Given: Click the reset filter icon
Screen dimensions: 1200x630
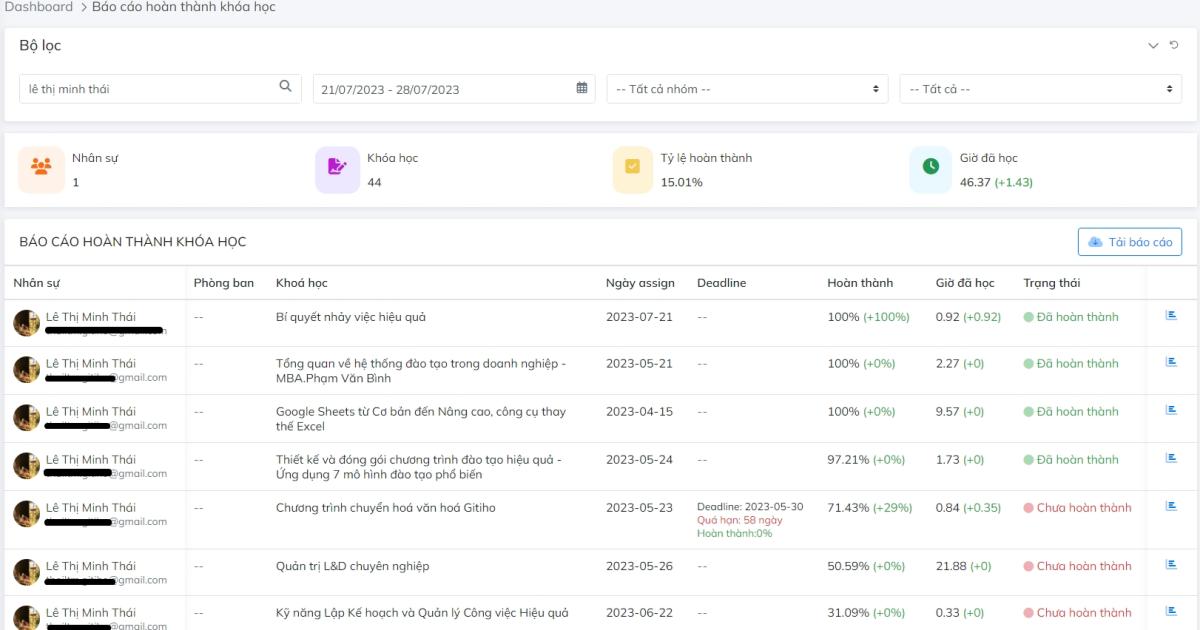Looking at the screenshot, I should (1174, 45).
